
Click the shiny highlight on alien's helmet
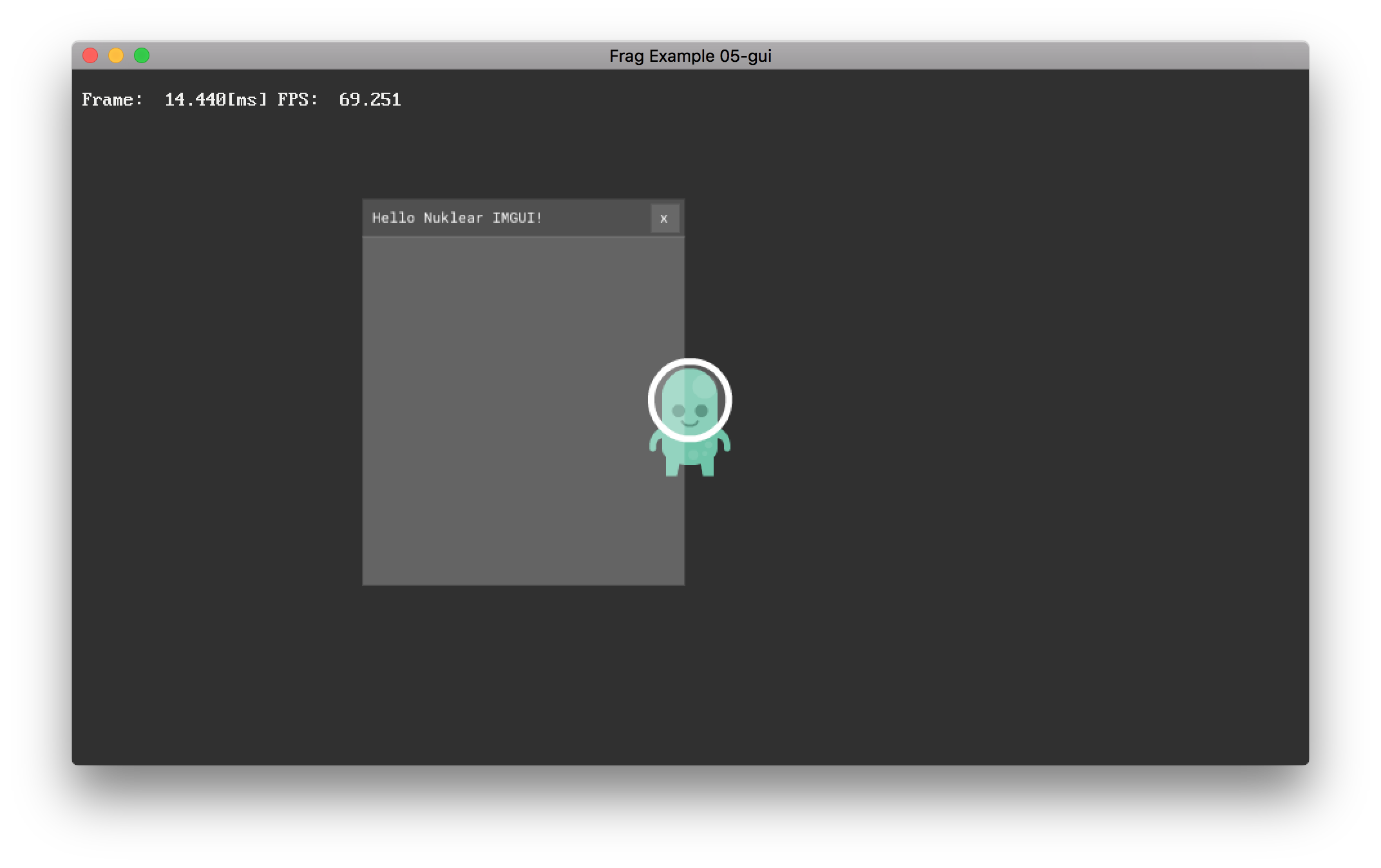pyautogui.click(x=703, y=386)
